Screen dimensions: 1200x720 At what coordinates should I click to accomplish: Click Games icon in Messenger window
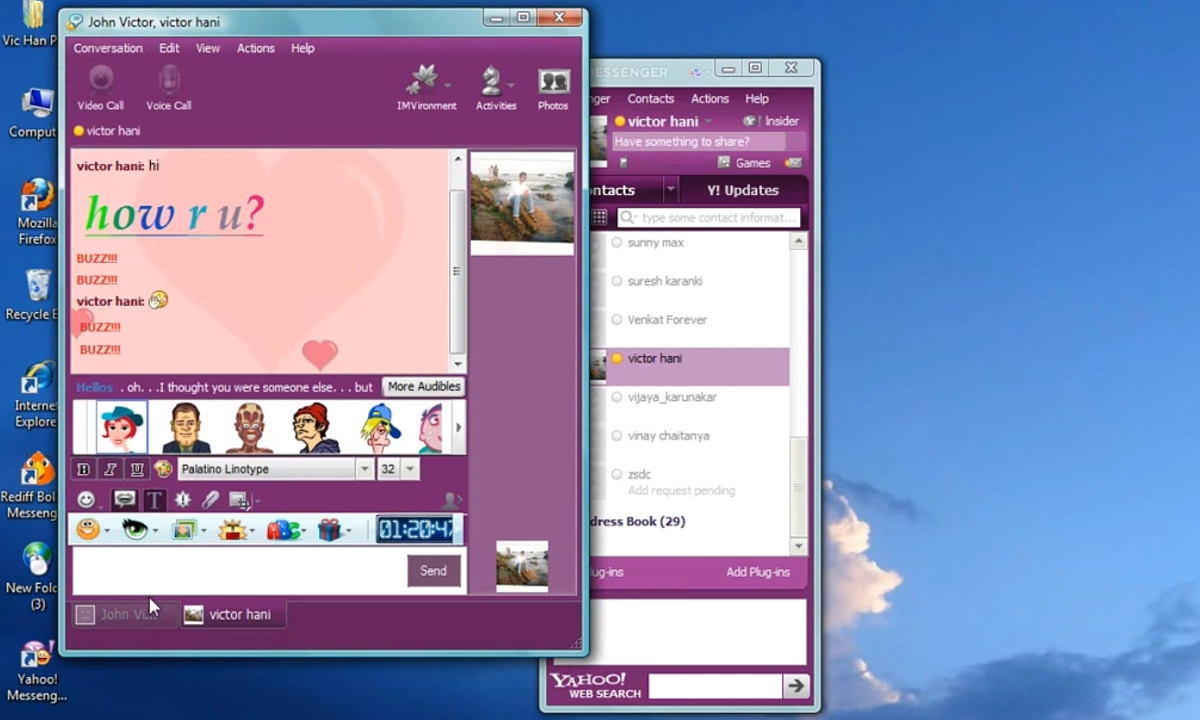724,163
